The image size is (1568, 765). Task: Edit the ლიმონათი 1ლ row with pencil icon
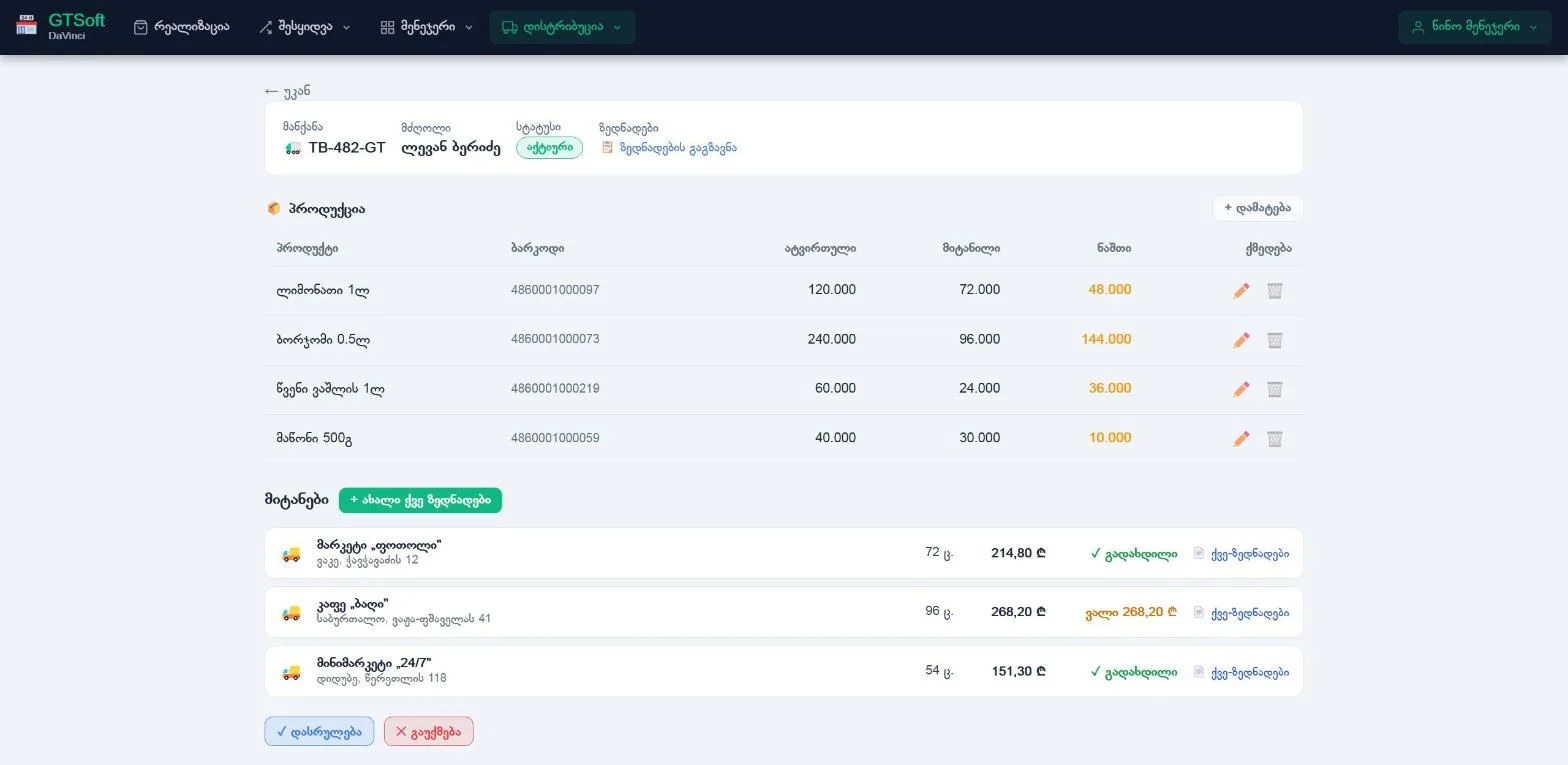click(x=1241, y=290)
